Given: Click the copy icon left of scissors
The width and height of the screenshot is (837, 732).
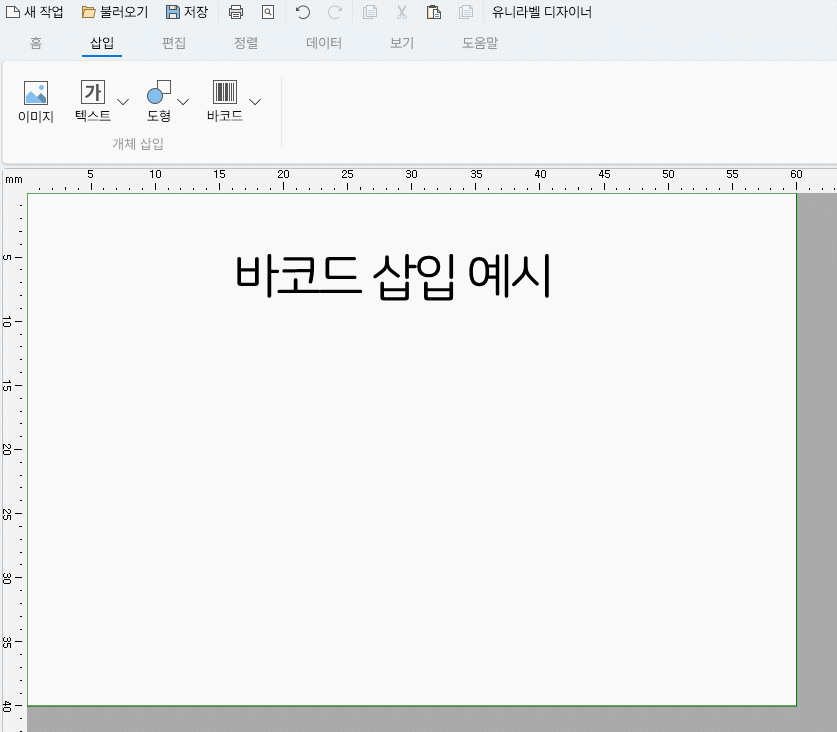Looking at the screenshot, I should [x=369, y=12].
